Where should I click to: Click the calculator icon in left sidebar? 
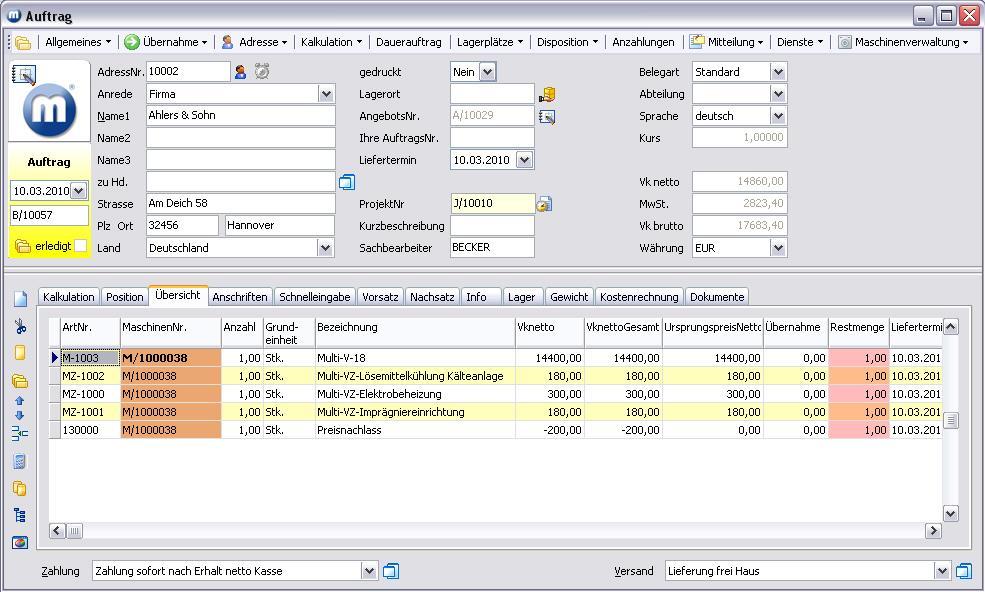click(19, 462)
